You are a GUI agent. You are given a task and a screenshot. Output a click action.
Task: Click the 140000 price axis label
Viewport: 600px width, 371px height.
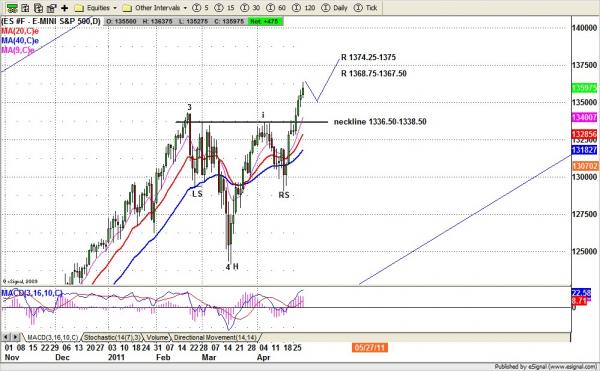click(x=584, y=28)
